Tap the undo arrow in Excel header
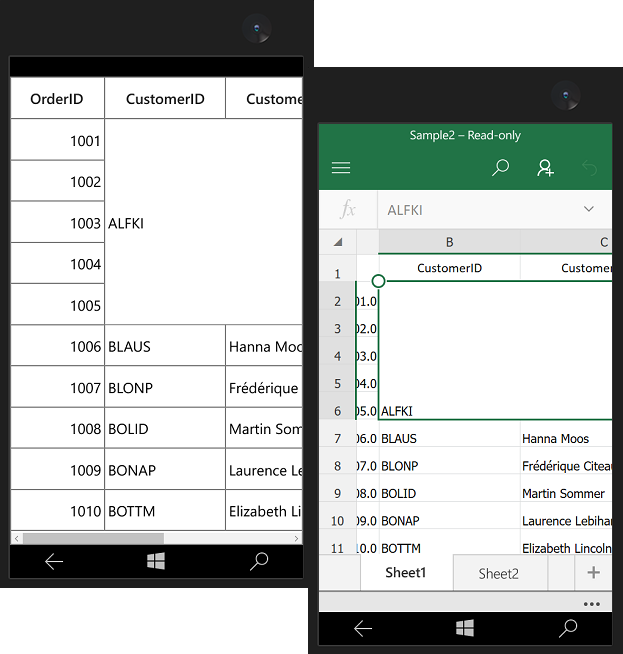Viewport: 623px width, 654px height. pos(589,168)
